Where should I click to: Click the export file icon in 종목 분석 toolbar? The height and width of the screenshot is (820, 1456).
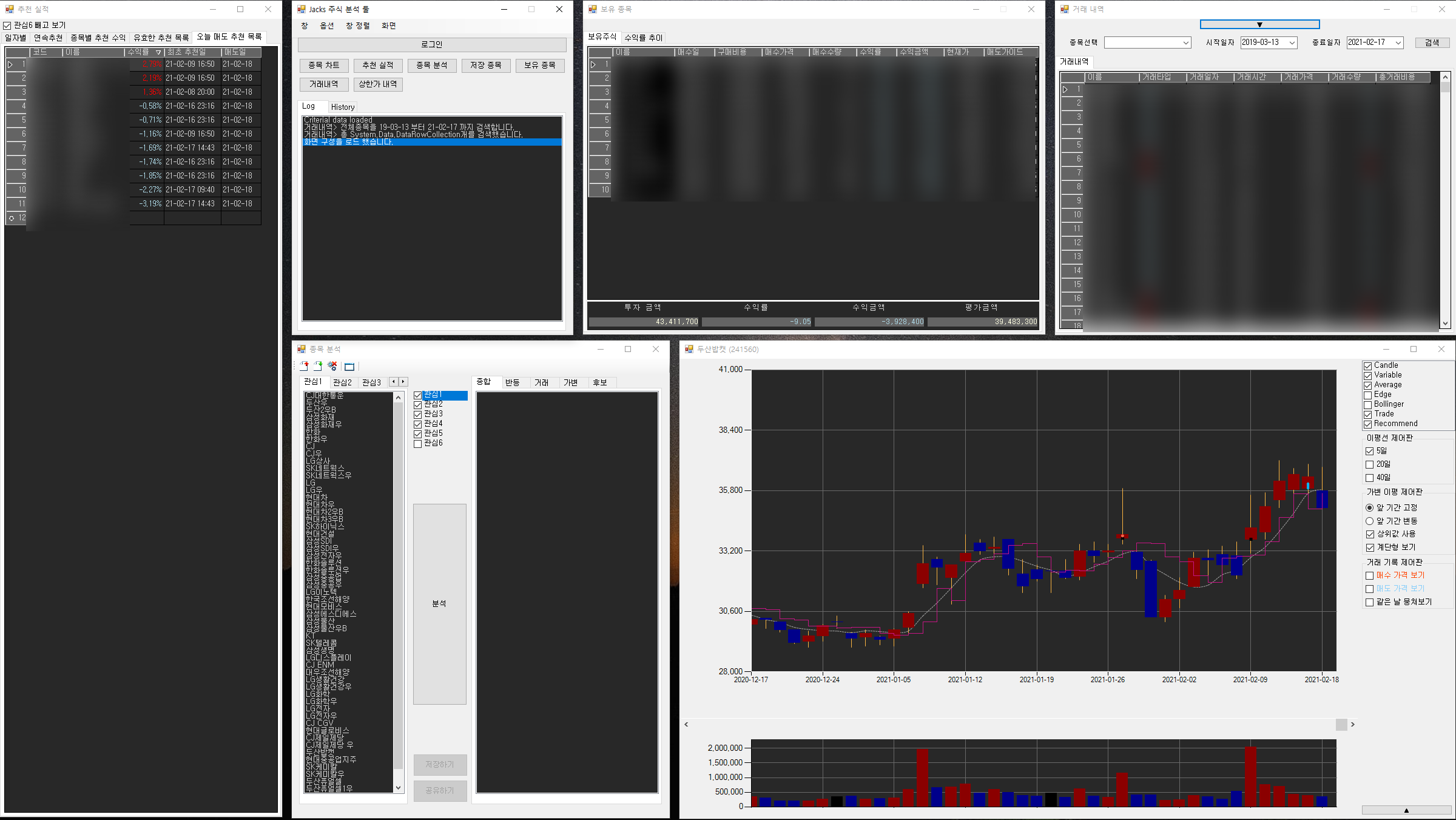point(304,366)
